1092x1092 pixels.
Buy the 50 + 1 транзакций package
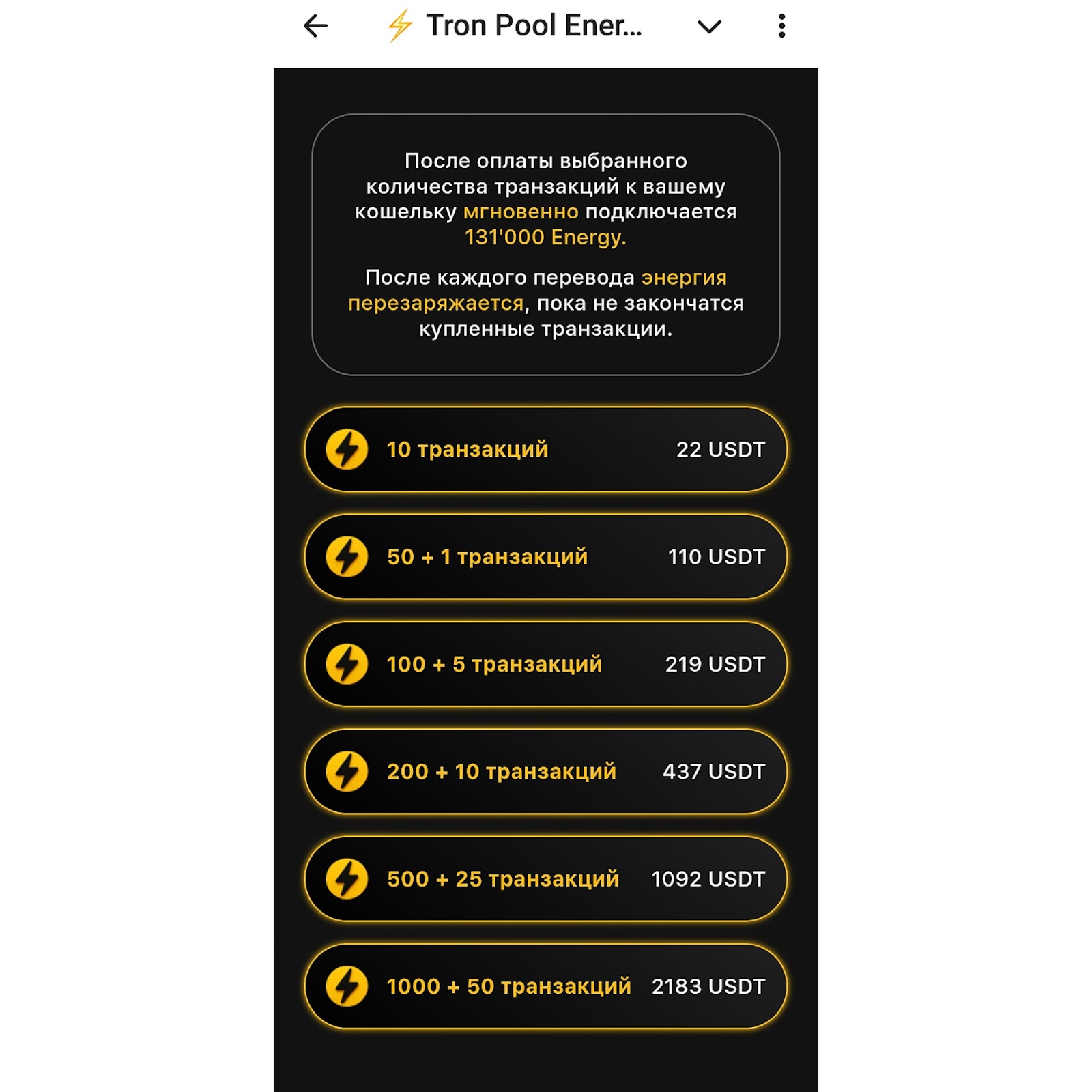(546, 556)
